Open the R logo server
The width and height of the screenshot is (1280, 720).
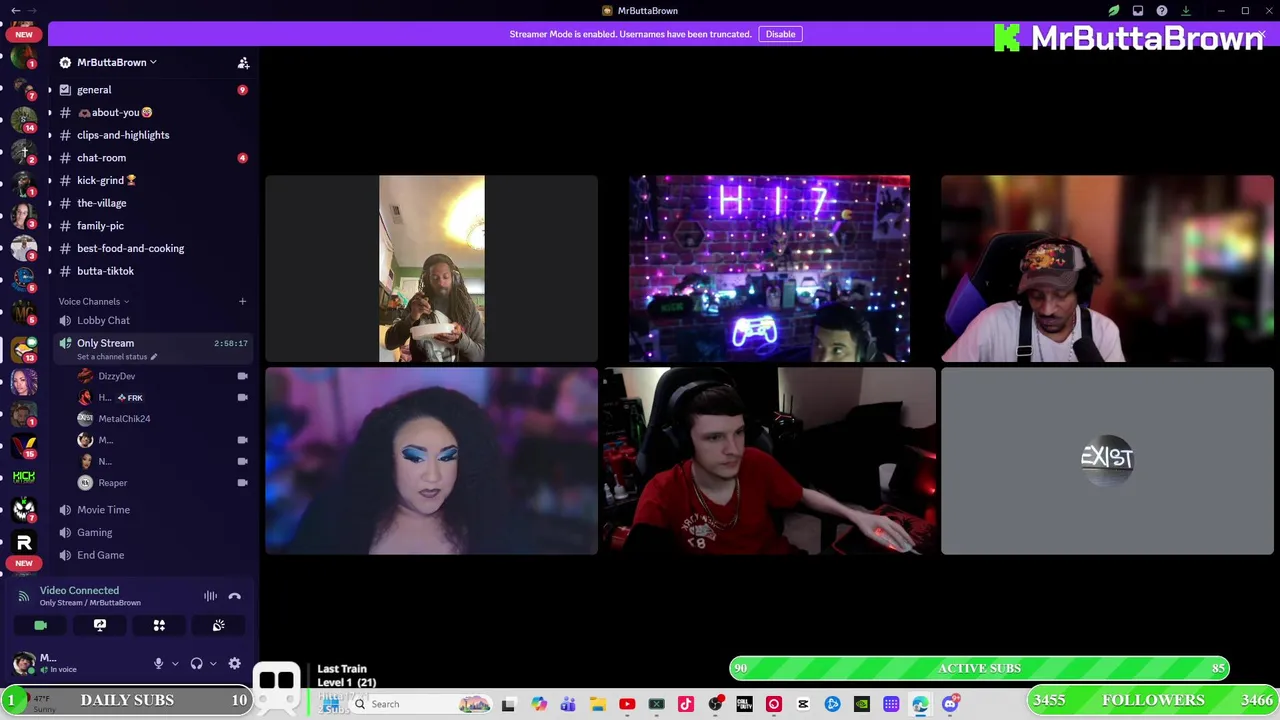(x=24, y=542)
